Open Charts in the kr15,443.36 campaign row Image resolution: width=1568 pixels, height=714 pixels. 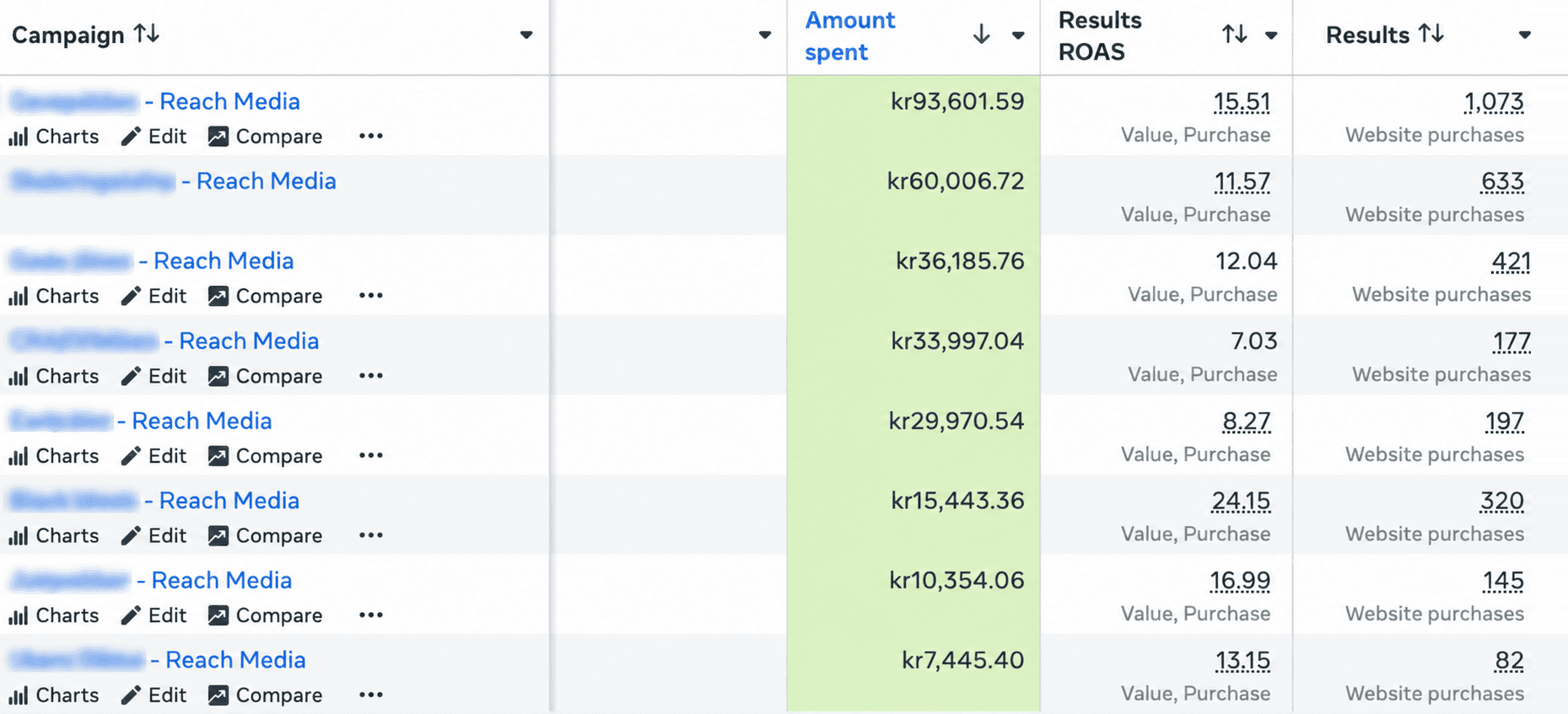click(x=54, y=536)
